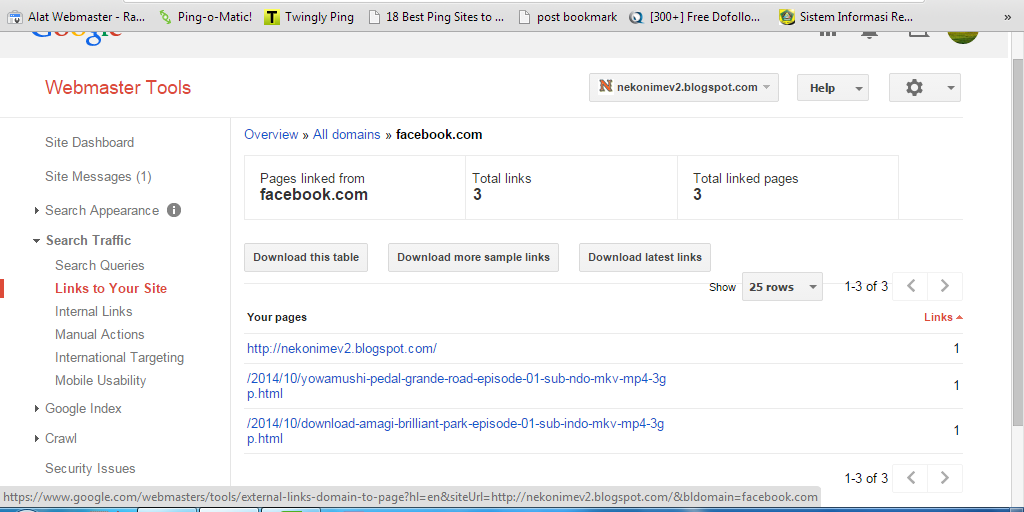Viewport: 1024px width, 512px height.
Task: Open Internal Links page
Action: click(93, 312)
